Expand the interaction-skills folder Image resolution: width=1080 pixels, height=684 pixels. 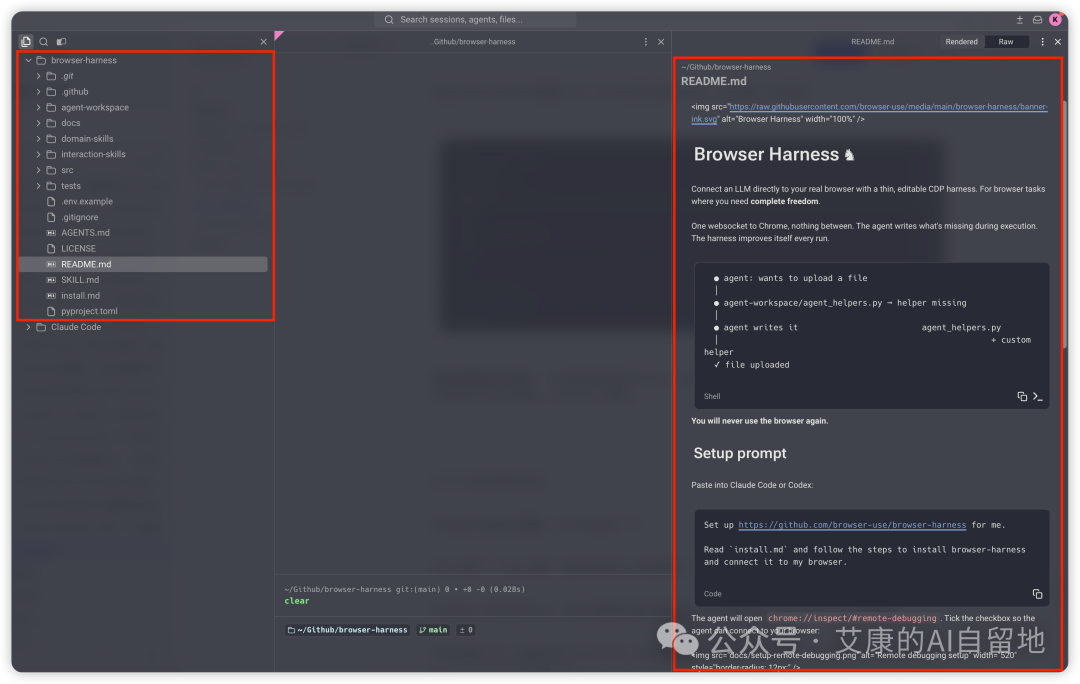39,154
